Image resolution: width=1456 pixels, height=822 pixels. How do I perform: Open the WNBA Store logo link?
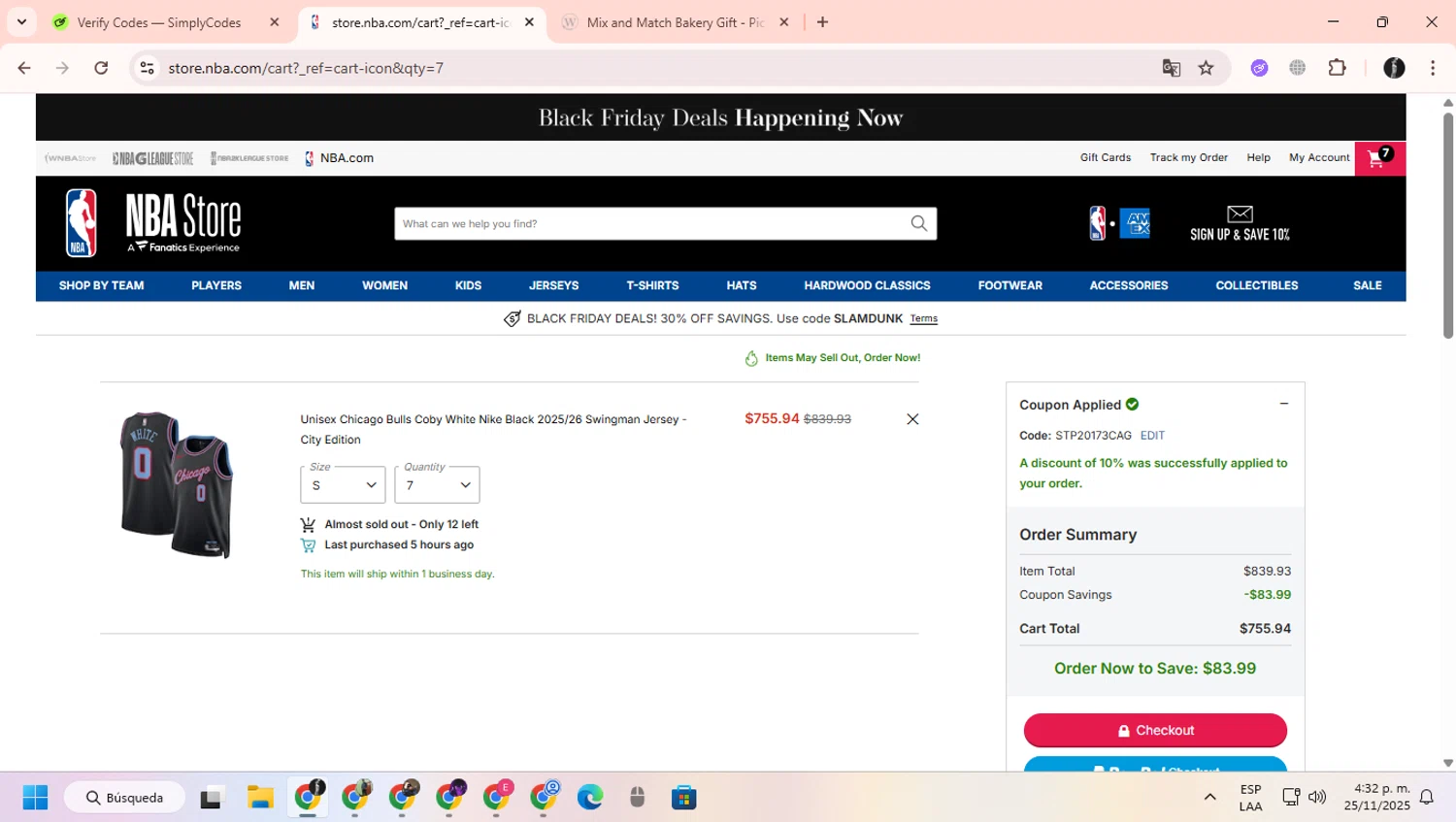tap(71, 158)
